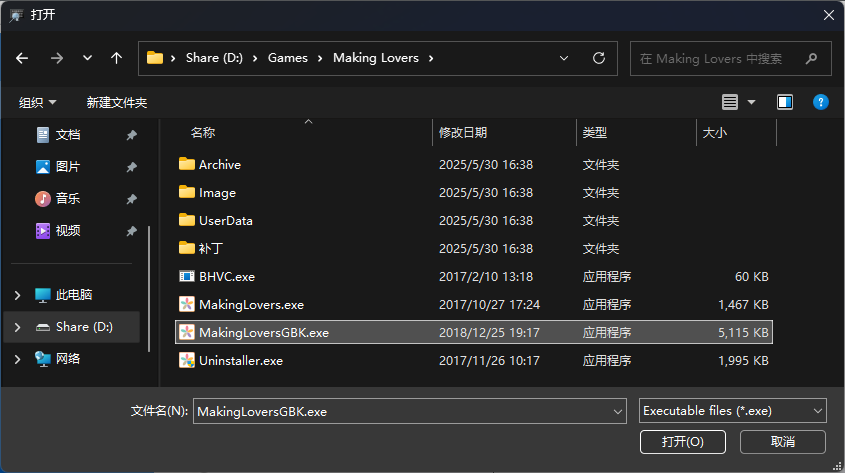Expand chevron after Games breadcrumb

click(x=320, y=58)
